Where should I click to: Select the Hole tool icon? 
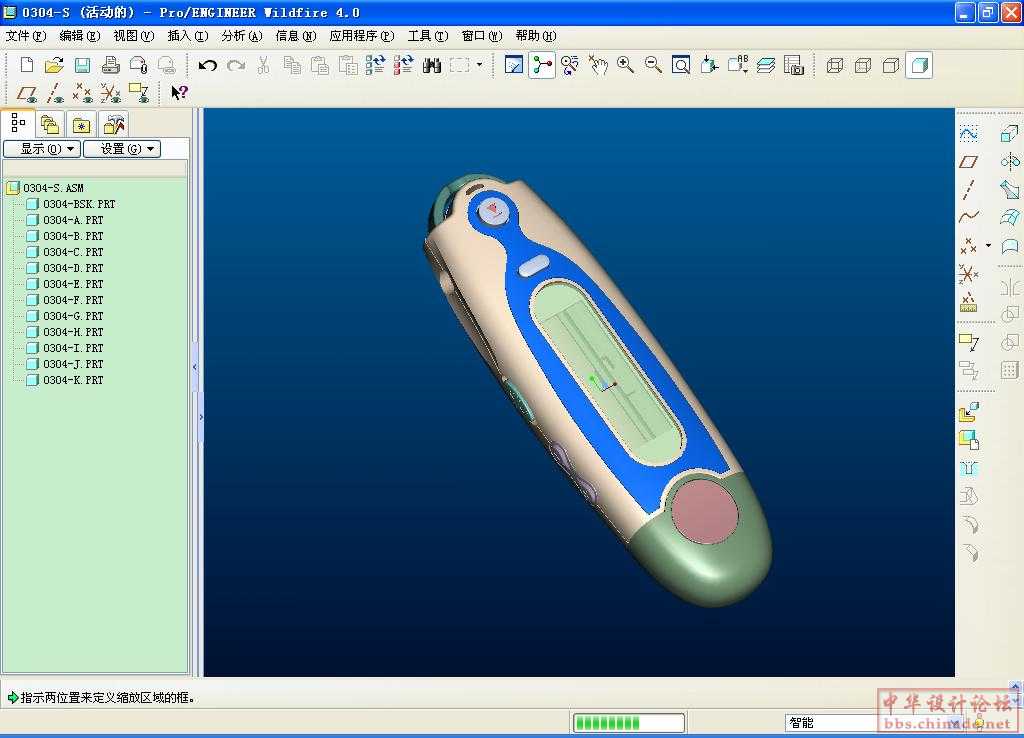pos(968,468)
